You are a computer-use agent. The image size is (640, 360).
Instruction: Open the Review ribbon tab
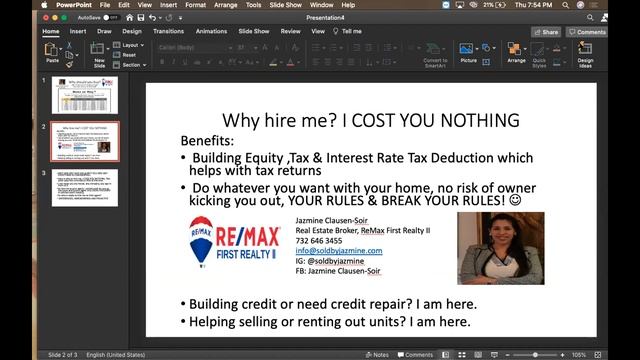pyautogui.click(x=290, y=31)
